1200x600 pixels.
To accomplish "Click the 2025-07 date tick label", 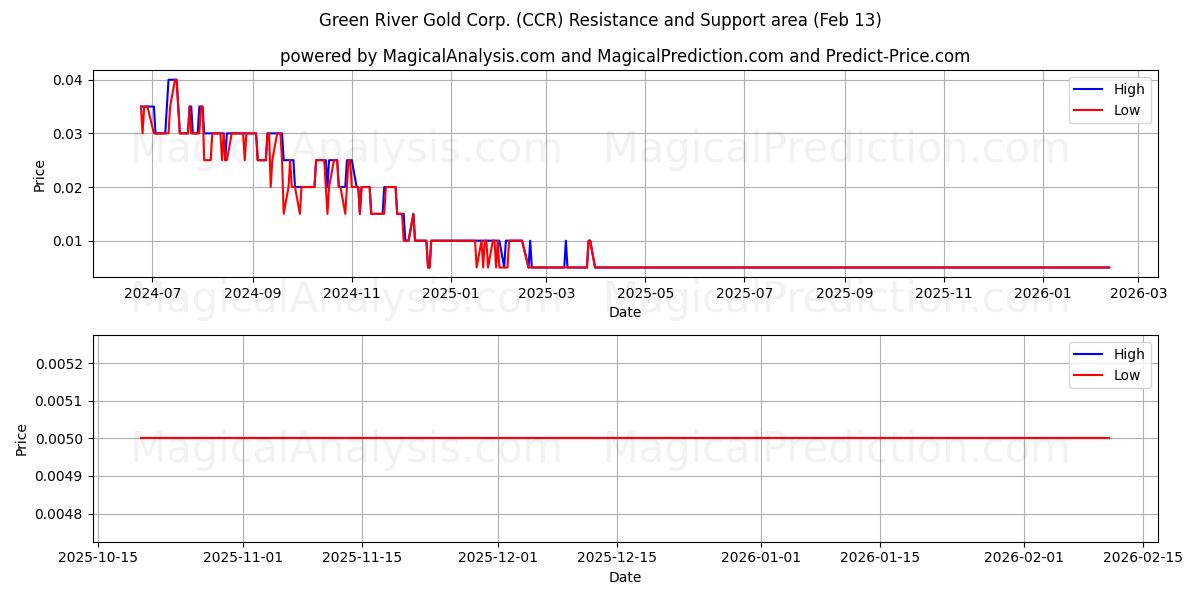I will (x=745, y=294).
